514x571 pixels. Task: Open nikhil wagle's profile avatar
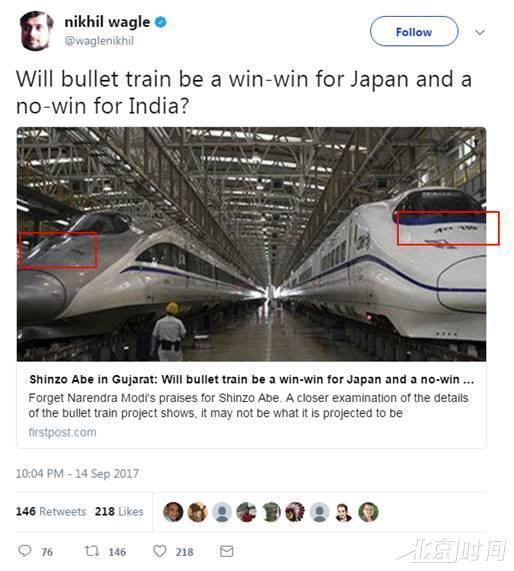point(36,31)
